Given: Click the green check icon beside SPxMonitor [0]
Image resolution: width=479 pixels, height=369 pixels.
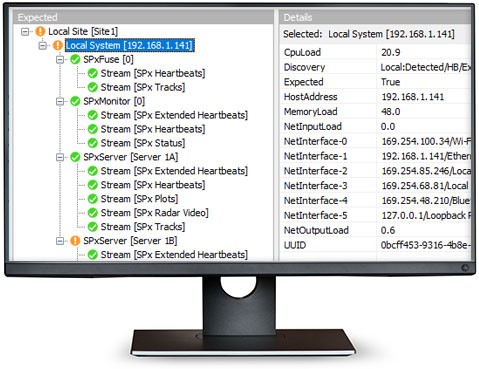Looking at the screenshot, I should pyautogui.click(x=75, y=101).
